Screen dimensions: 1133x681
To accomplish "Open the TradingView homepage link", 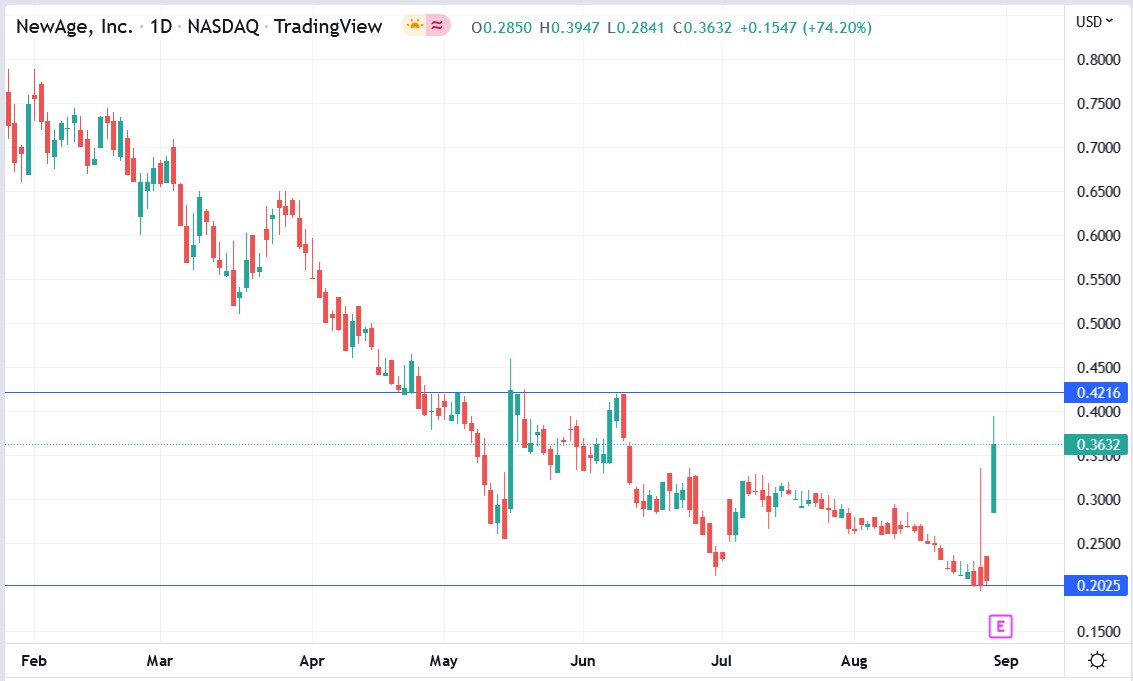I will [328, 27].
